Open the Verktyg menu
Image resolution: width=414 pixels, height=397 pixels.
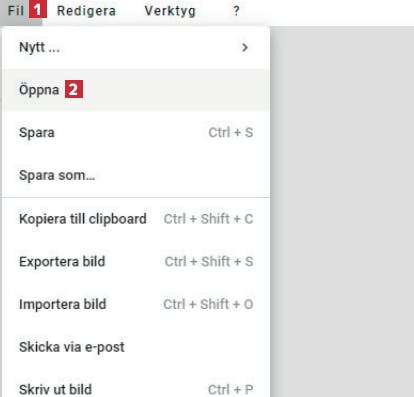click(x=170, y=11)
